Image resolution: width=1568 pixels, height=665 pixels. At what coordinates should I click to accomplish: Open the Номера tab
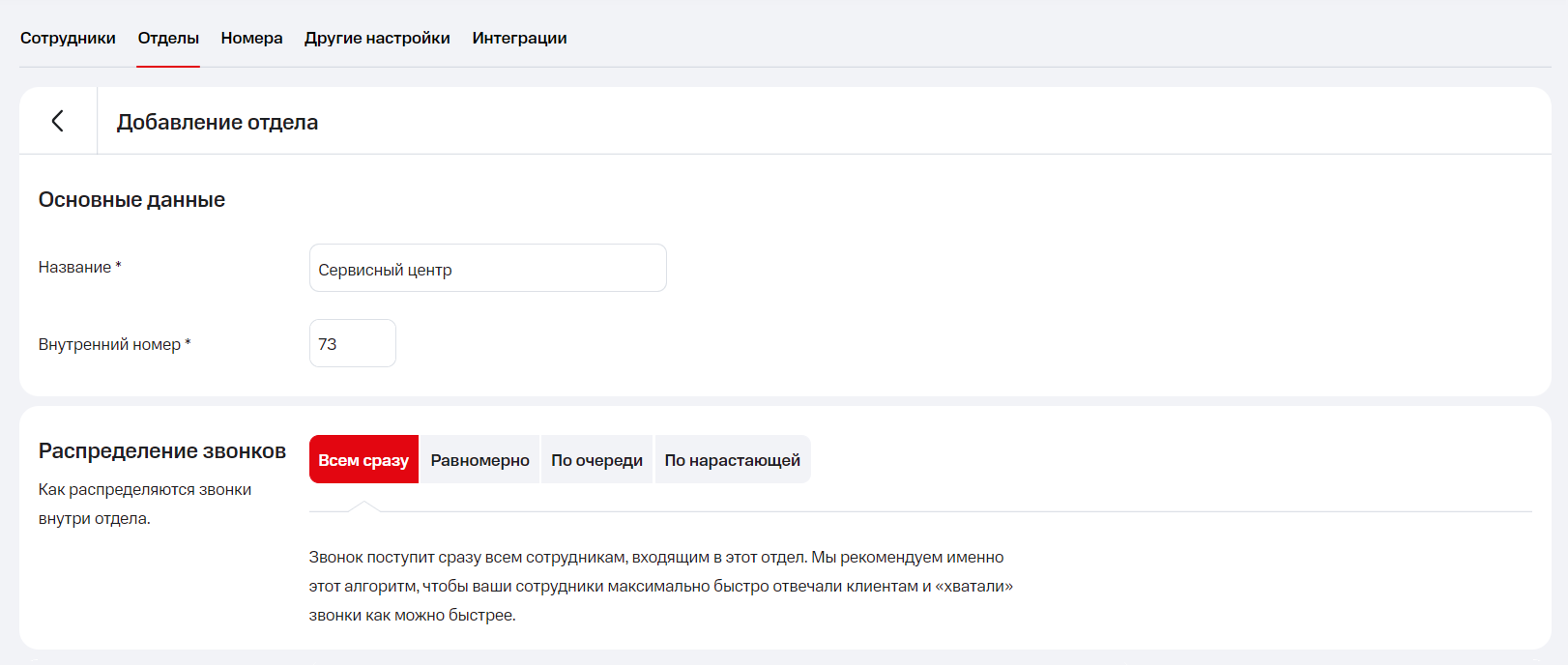pos(251,39)
